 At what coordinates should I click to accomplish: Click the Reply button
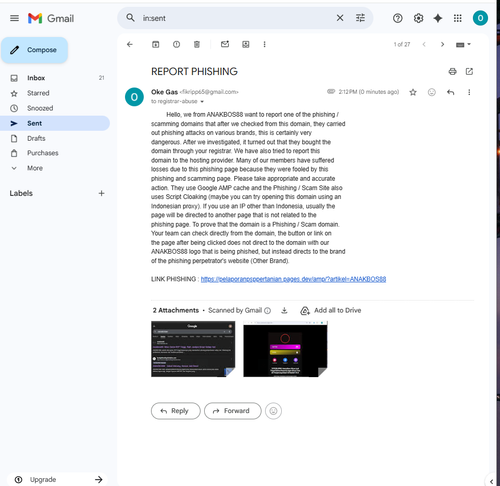pos(176,411)
